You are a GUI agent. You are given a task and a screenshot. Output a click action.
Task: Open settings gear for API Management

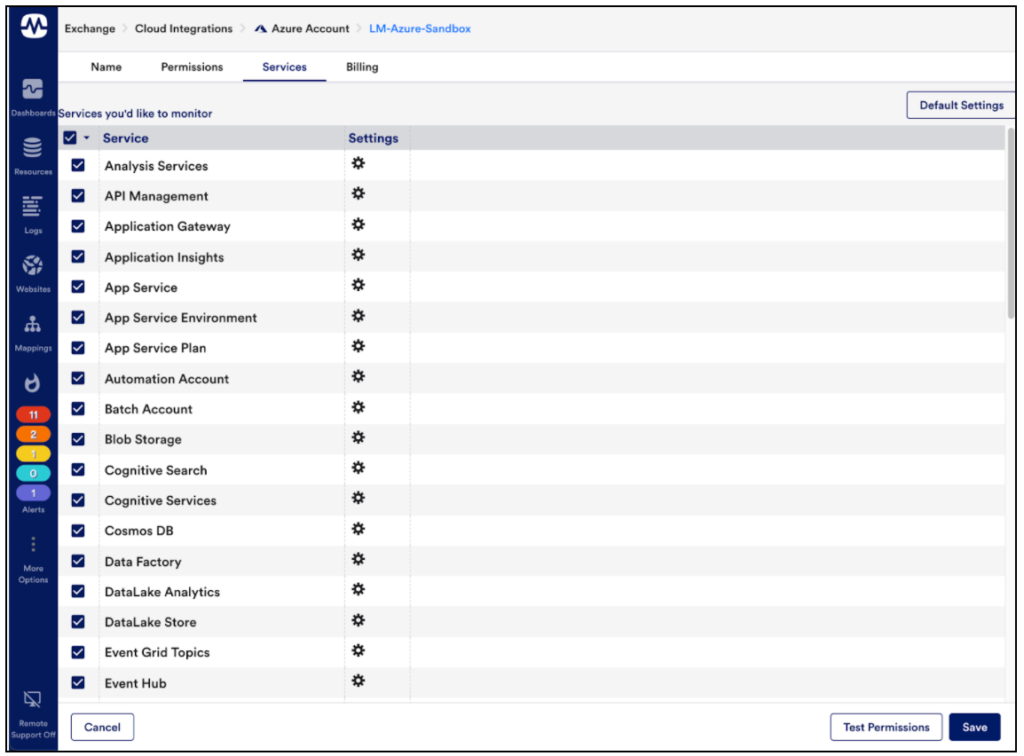(358, 194)
